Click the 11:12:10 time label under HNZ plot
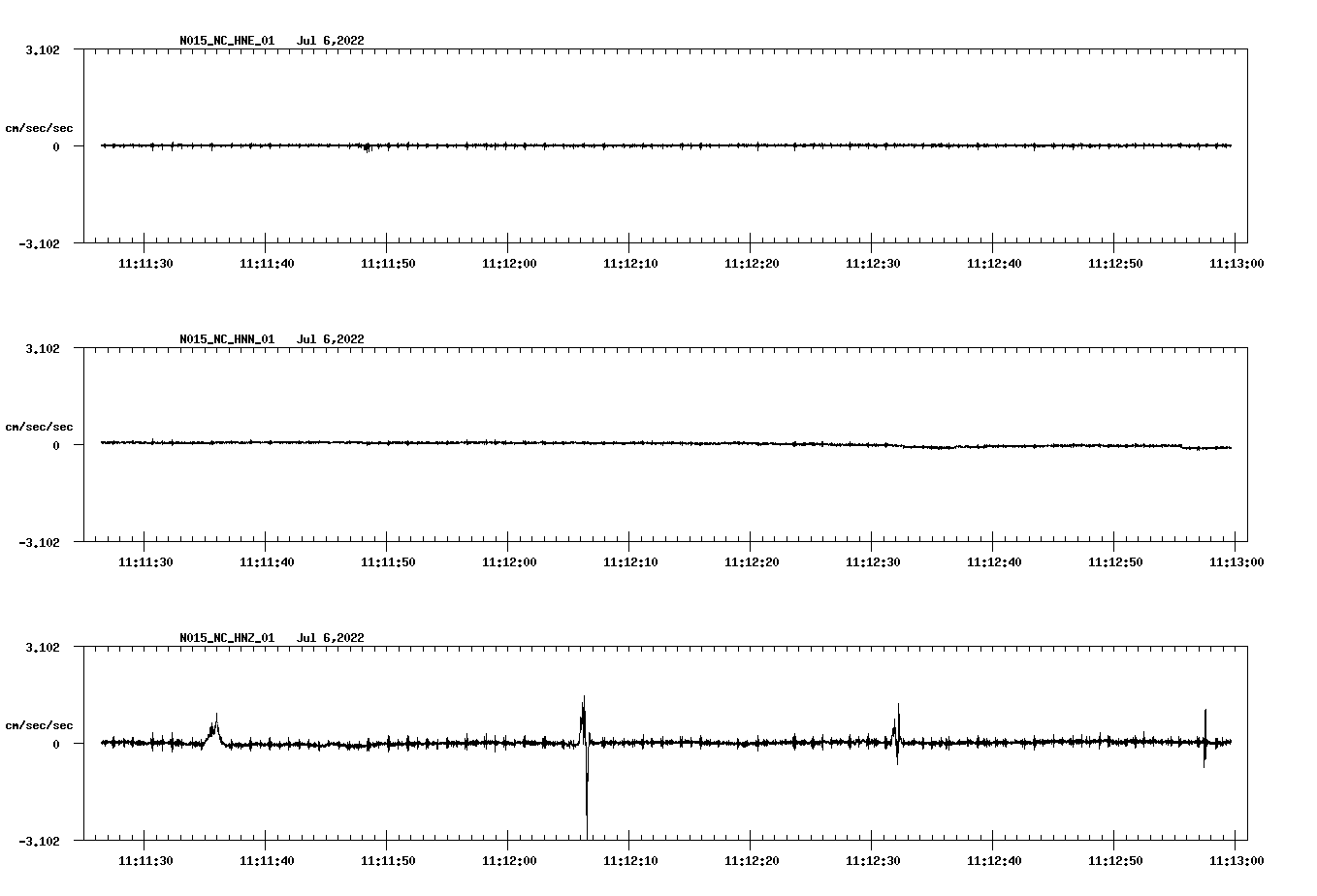The image size is (1317, 896). [x=630, y=860]
